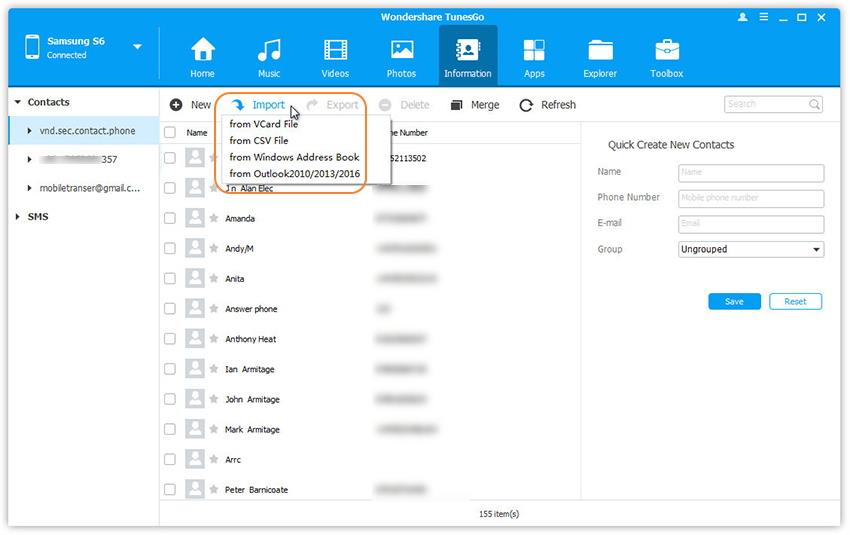Open the Photos section icon
850x535 pixels.
402,50
